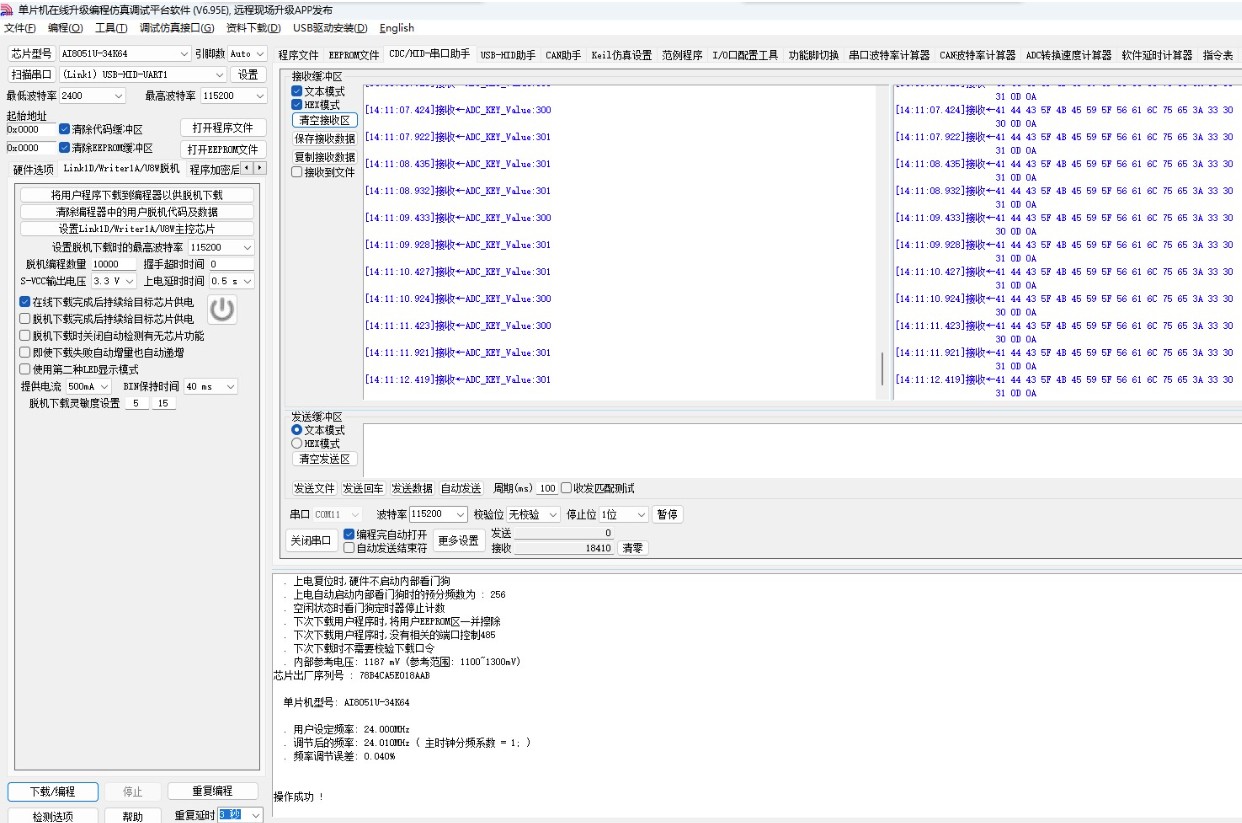The height and width of the screenshot is (823, 1242).
Task: Switch language via English menu item
Action: 397,28
